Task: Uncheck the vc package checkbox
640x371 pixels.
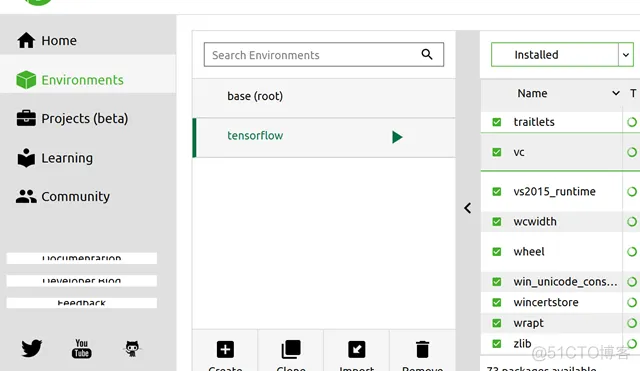Action: click(x=497, y=152)
